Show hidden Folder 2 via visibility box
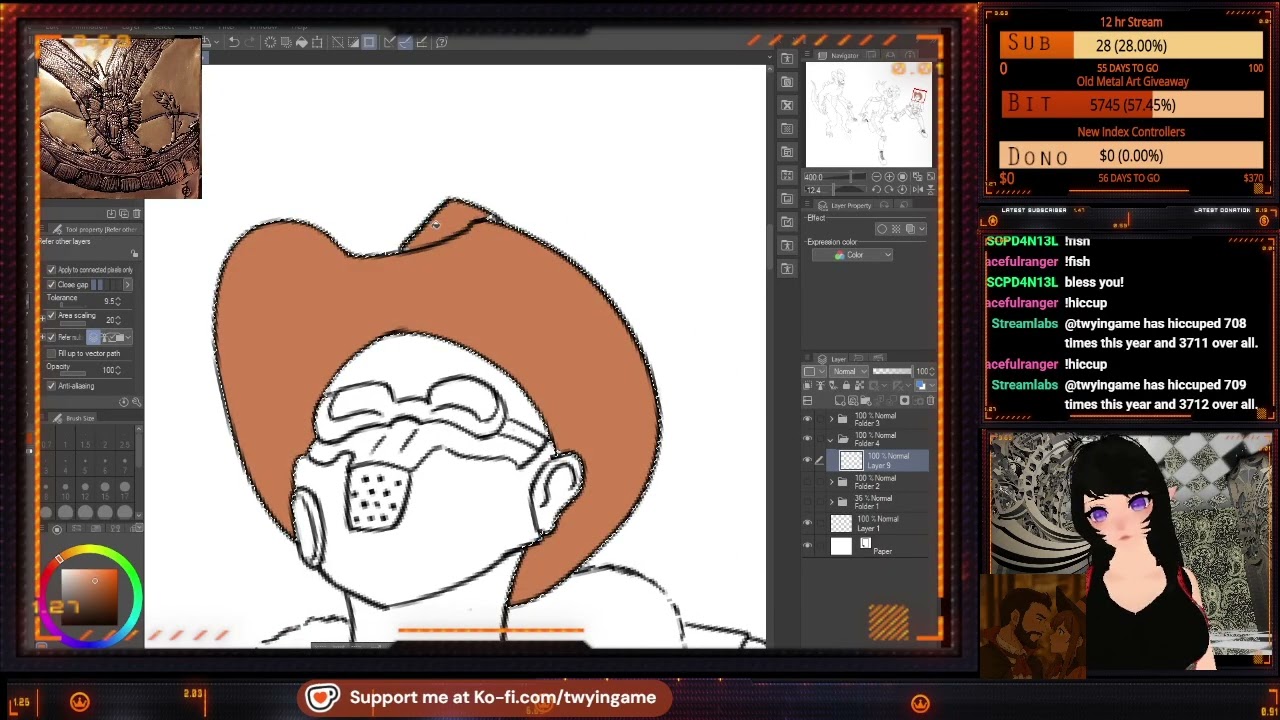 pyautogui.click(x=808, y=482)
